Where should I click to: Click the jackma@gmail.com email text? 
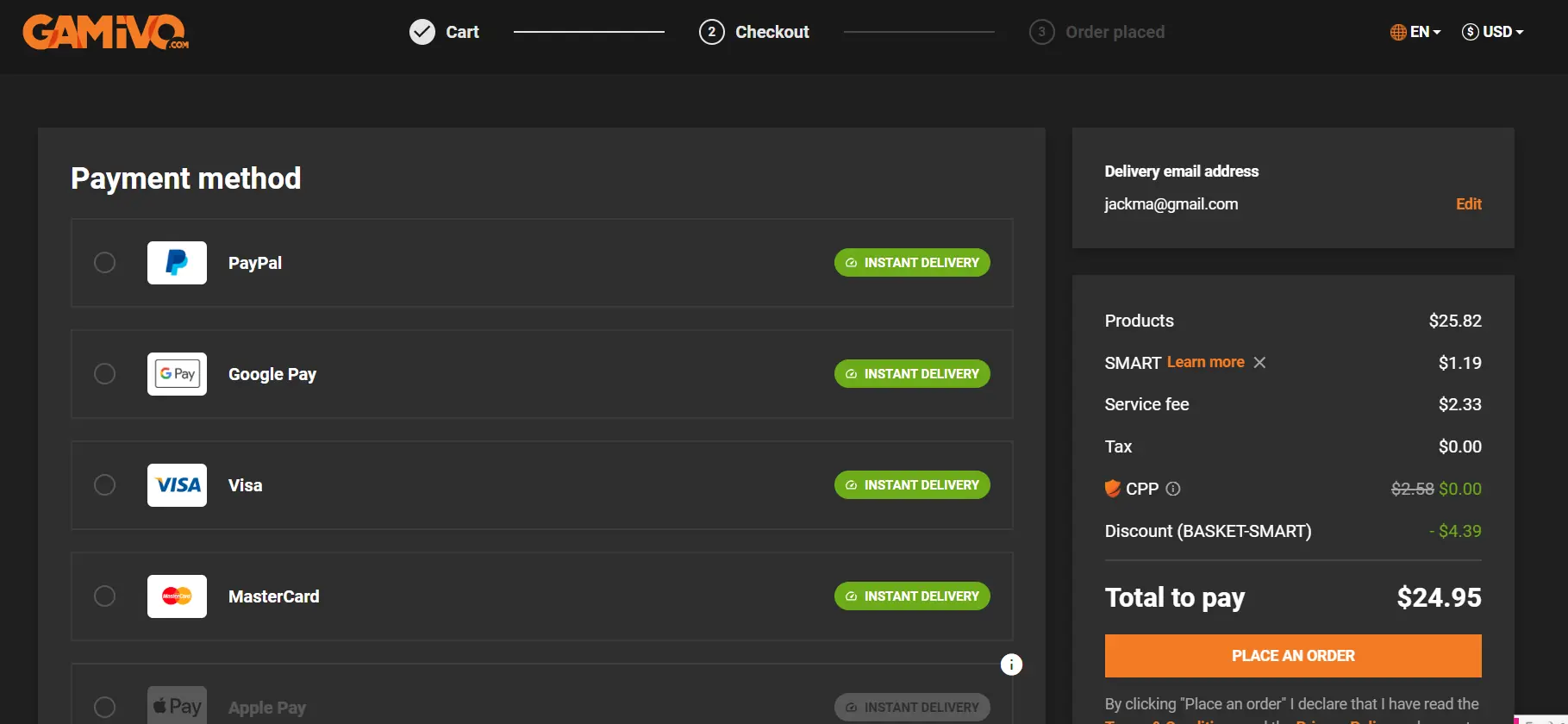[x=1171, y=204]
